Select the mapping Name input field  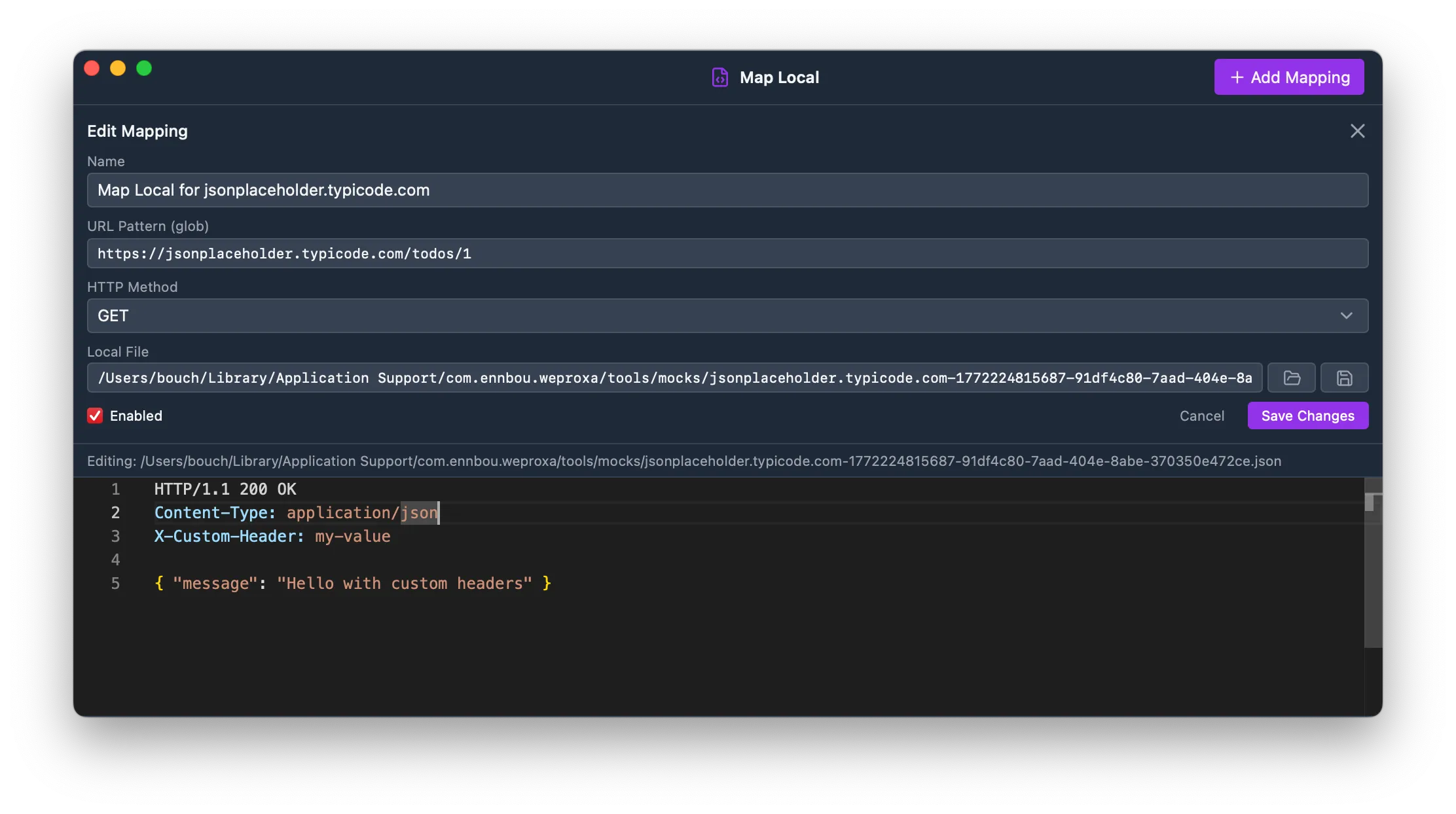pyautogui.click(x=727, y=190)
